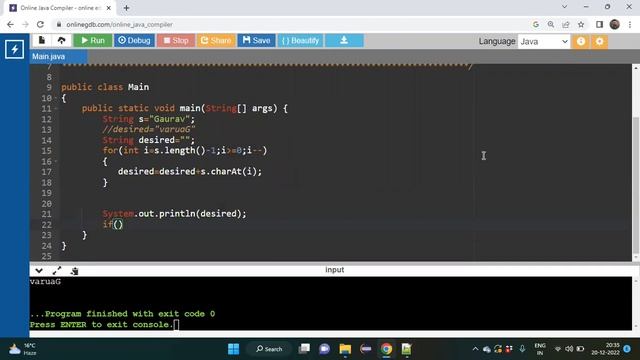The image size is (640, 360).
Task: Select the input tab label
Action: click(x=334, y=270)
